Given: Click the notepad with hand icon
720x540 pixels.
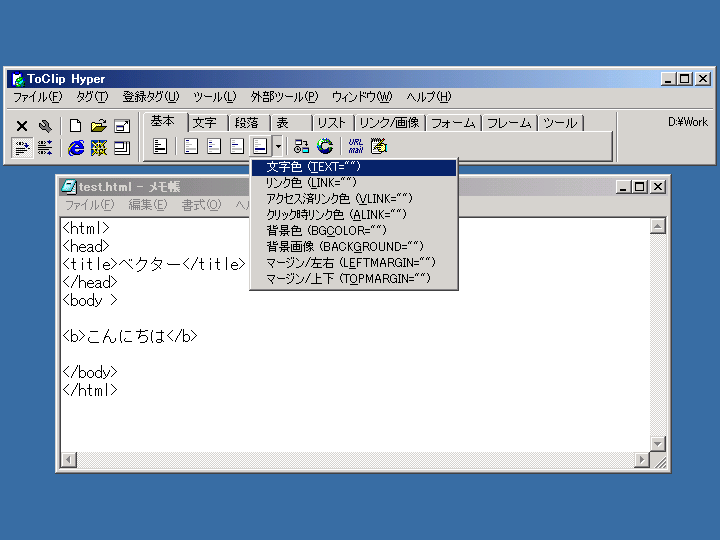Looking at the screenshot, I should point(379,146).
